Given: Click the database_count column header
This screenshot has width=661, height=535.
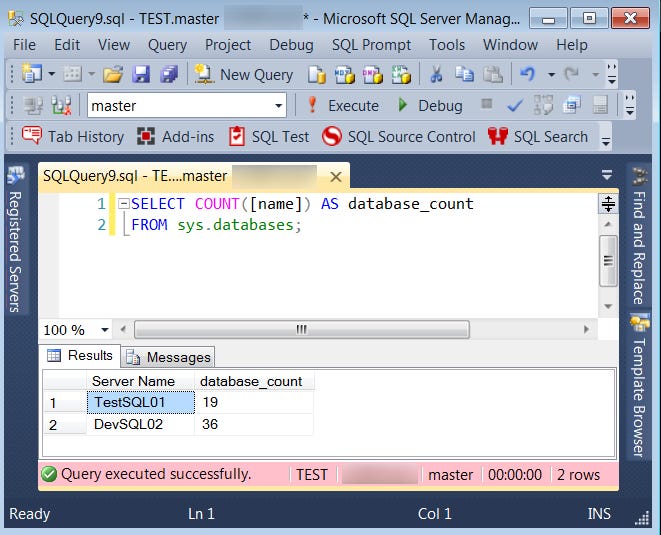Looking at the screenshot, I should click(254, 381).
